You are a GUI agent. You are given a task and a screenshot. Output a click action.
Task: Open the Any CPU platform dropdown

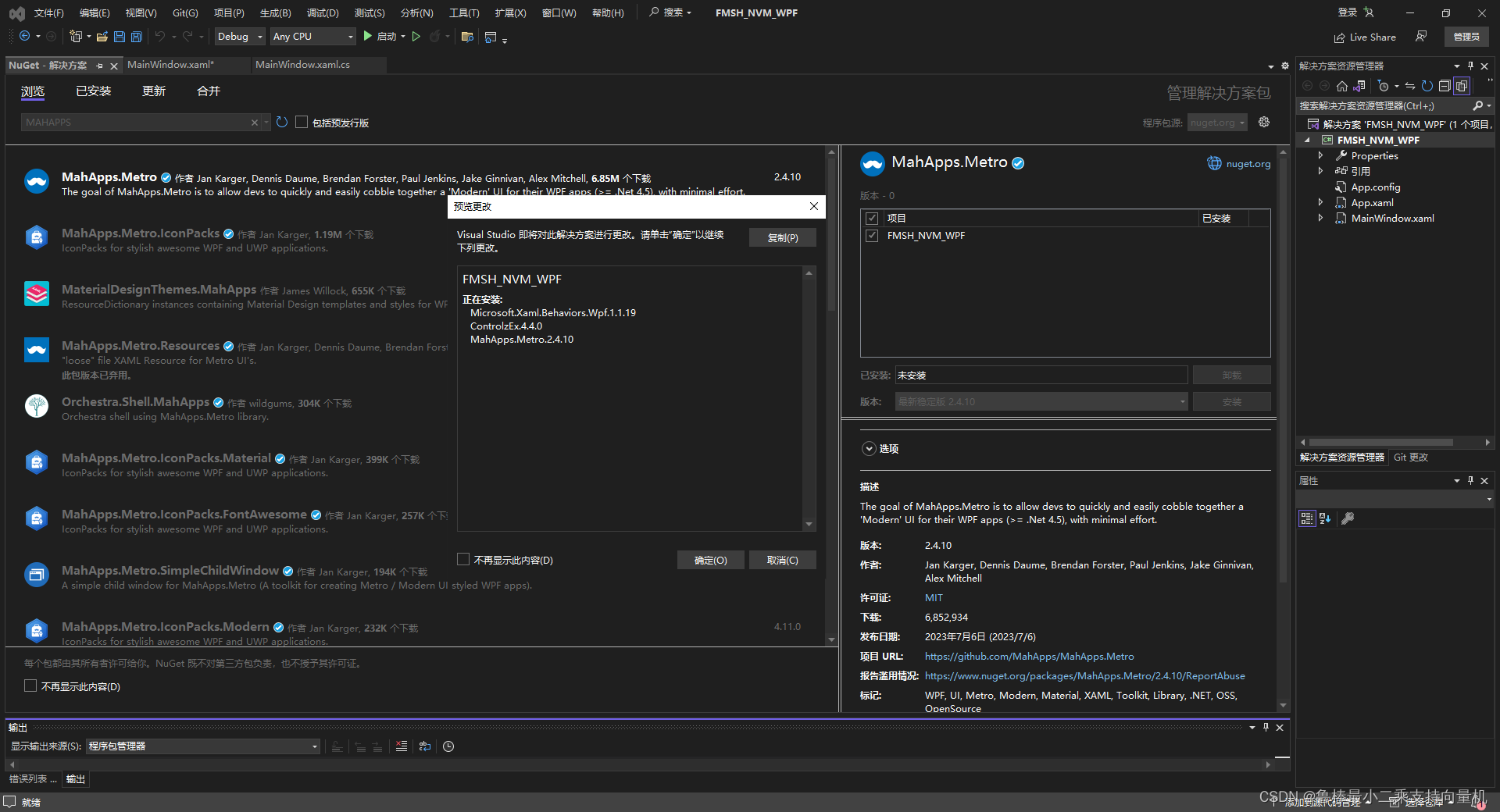(312, 37)
